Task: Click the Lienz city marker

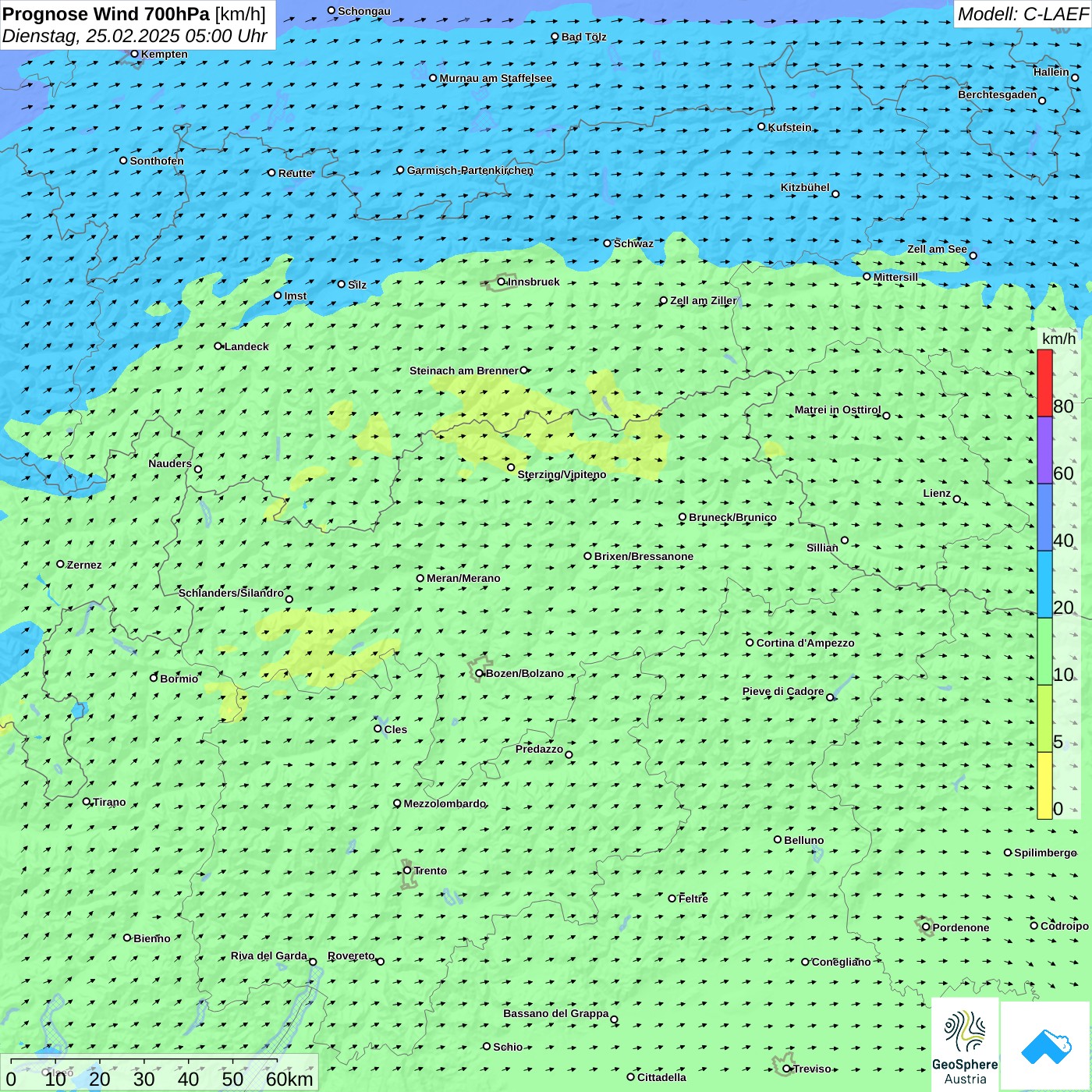Action: [957, 499]
